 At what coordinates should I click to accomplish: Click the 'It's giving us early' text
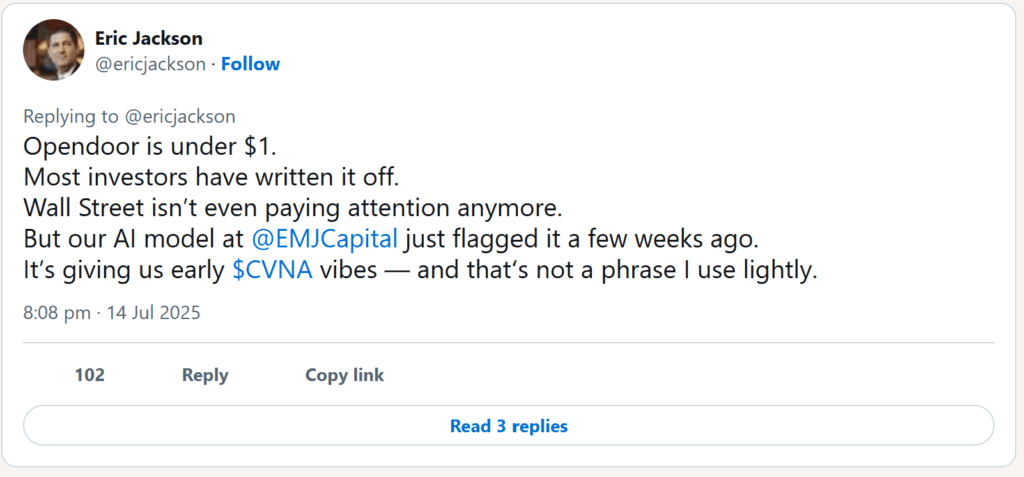coord(125,270)
